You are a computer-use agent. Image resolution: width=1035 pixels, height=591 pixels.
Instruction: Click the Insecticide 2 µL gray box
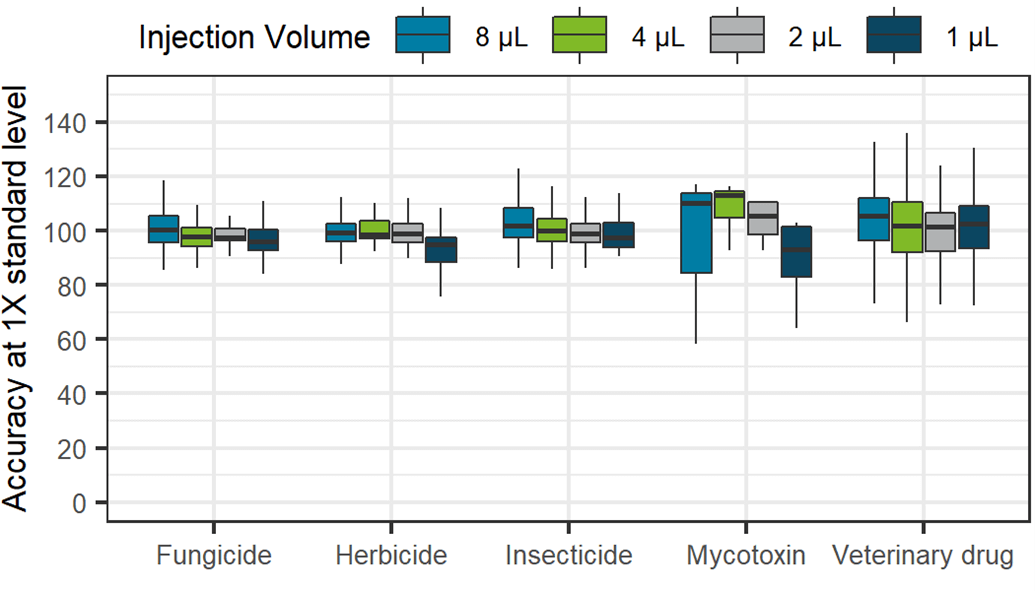[585, 233]
